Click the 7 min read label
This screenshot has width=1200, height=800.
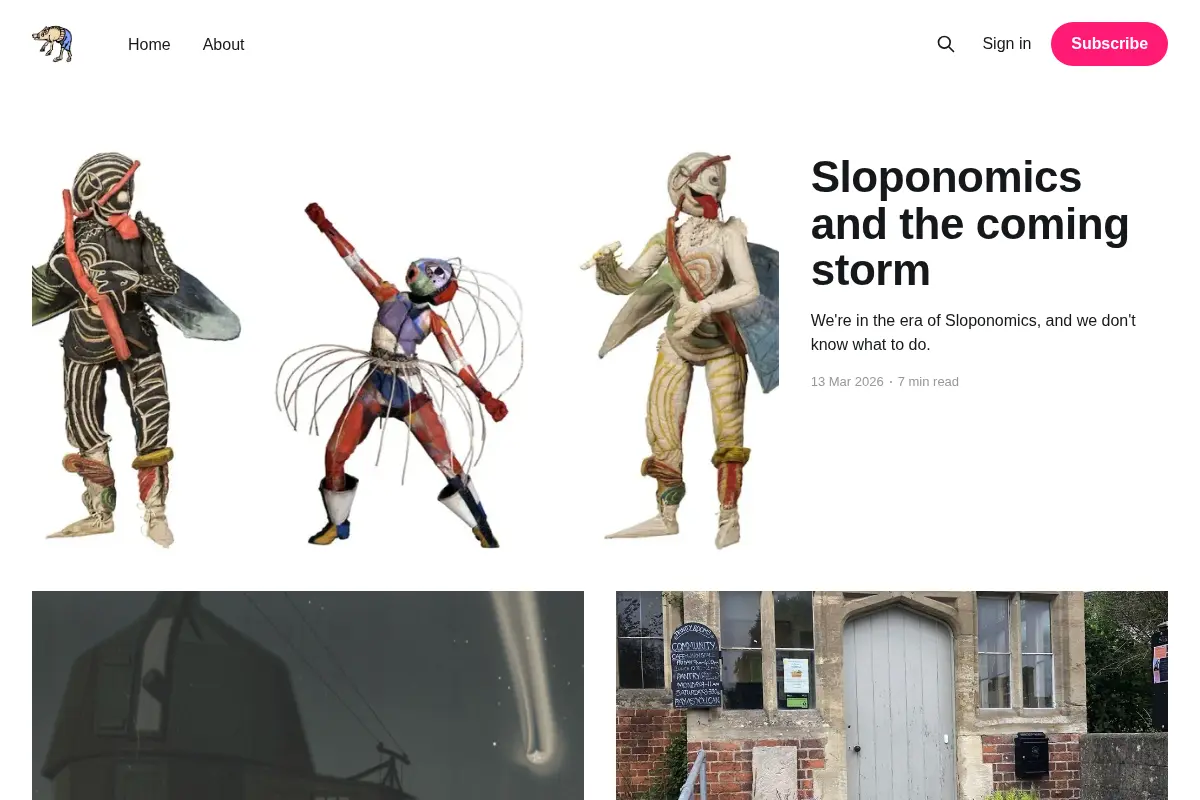(928, 382)
